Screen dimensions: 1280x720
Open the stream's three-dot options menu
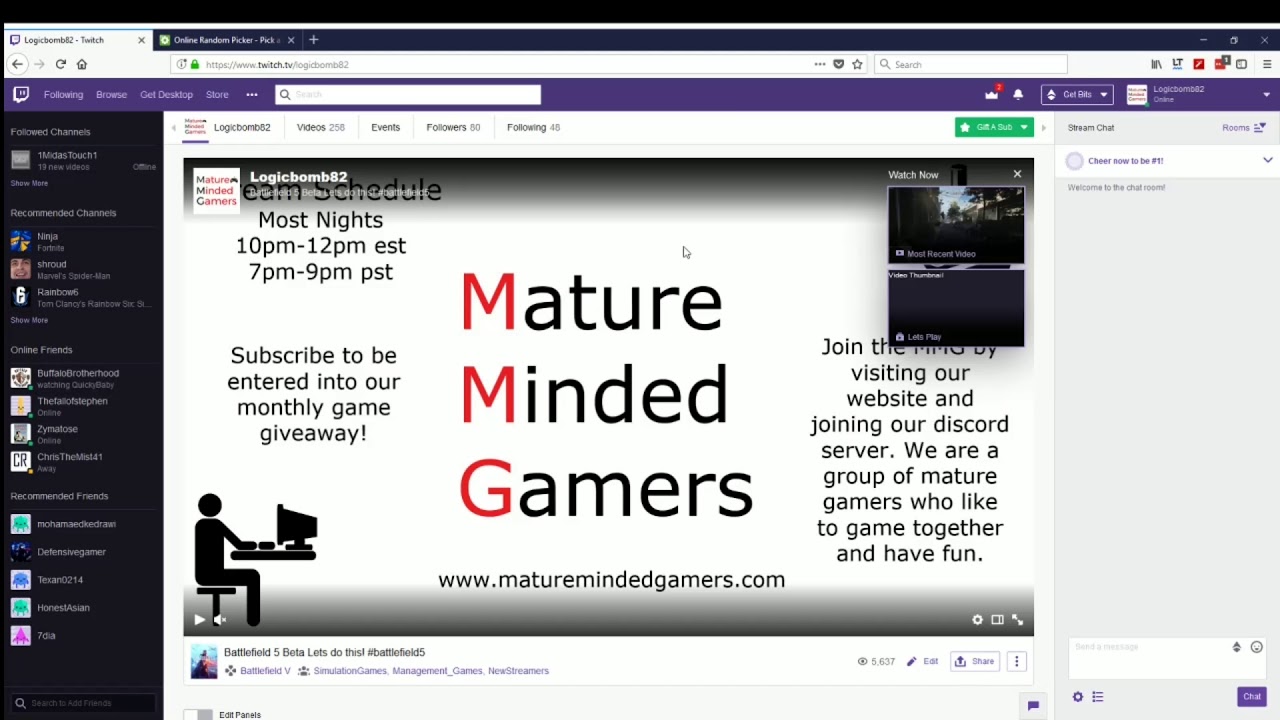click(x=1016, y=661)
